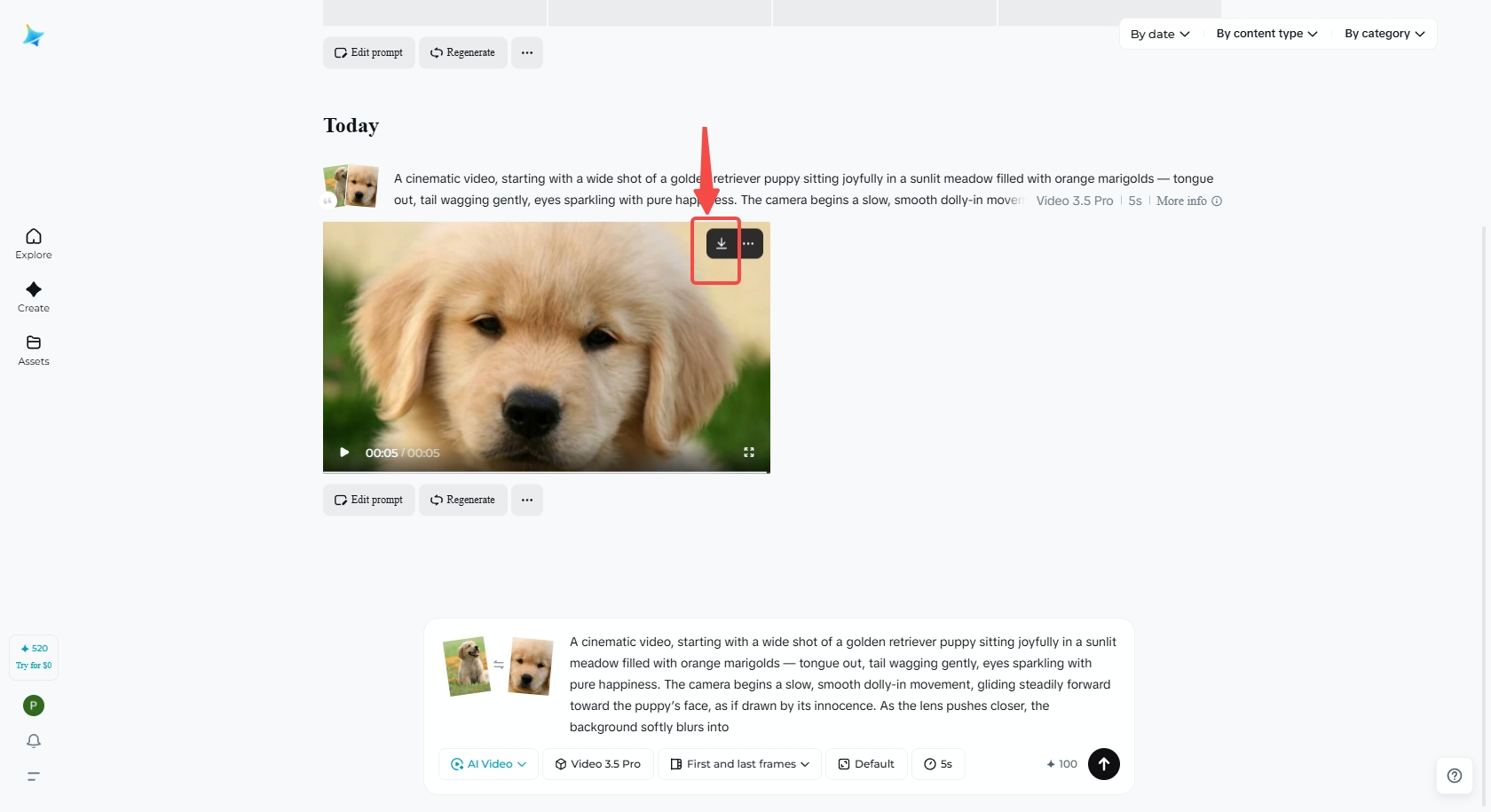Click the reference thumbnails beside the Today prompt
The height and width of the screenshot is (812, 1491).
351,186
